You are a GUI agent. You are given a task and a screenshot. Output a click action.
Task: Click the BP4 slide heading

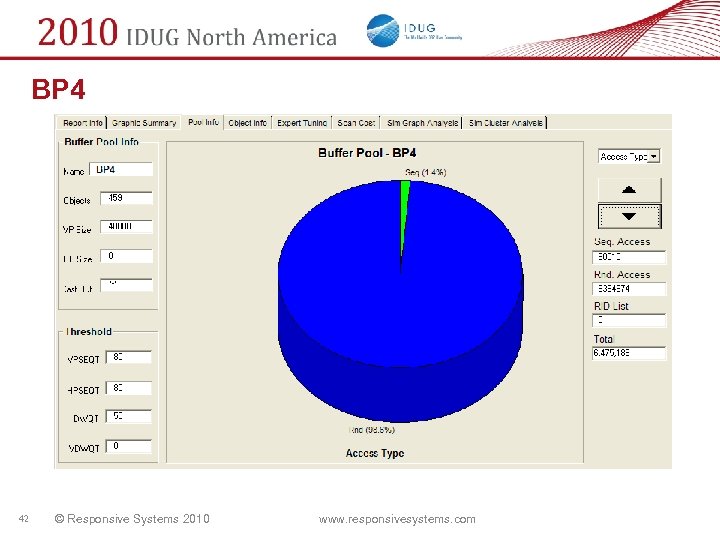(x=59, y=89)
